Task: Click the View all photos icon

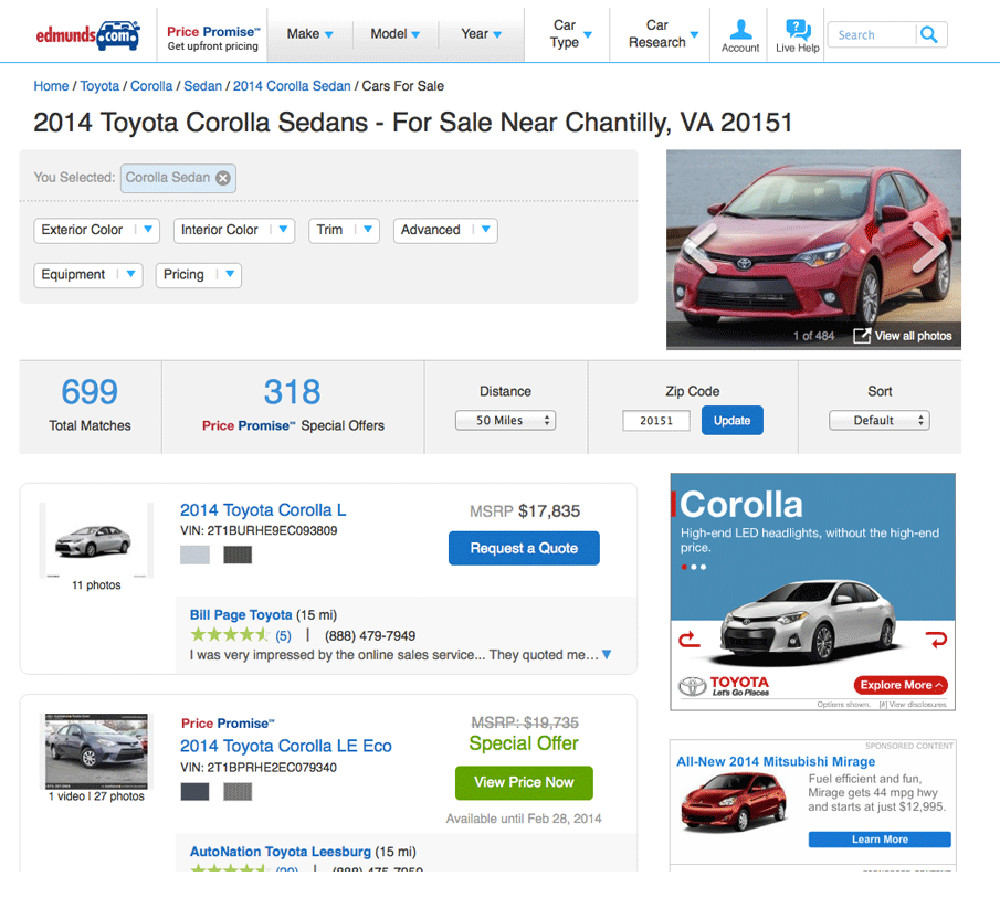Action: tap(862, 336)
